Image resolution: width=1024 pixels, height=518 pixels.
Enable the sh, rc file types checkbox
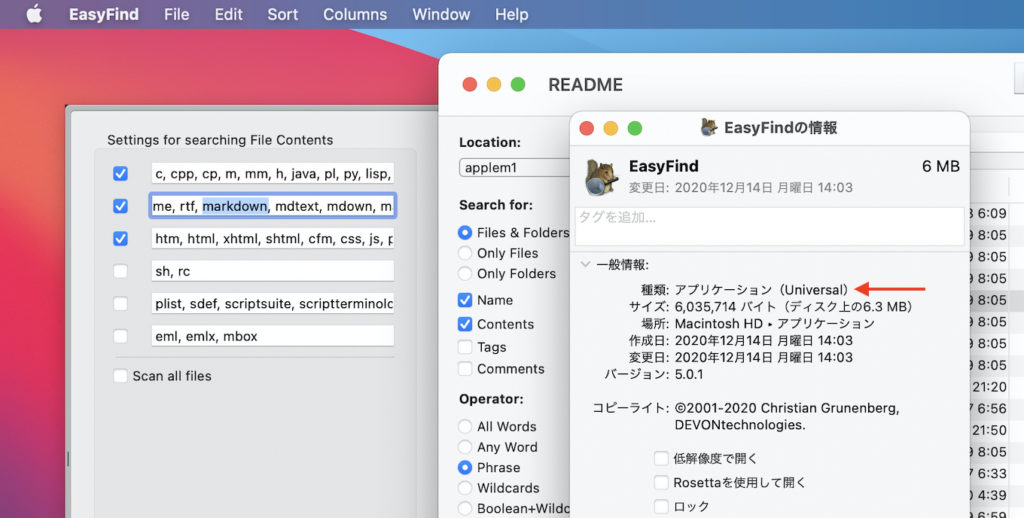tap(120, 271)
